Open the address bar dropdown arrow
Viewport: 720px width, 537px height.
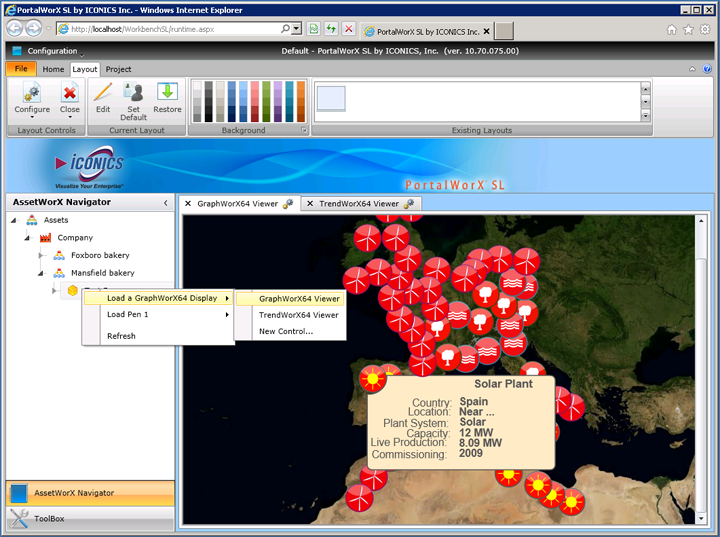point(297,28)
